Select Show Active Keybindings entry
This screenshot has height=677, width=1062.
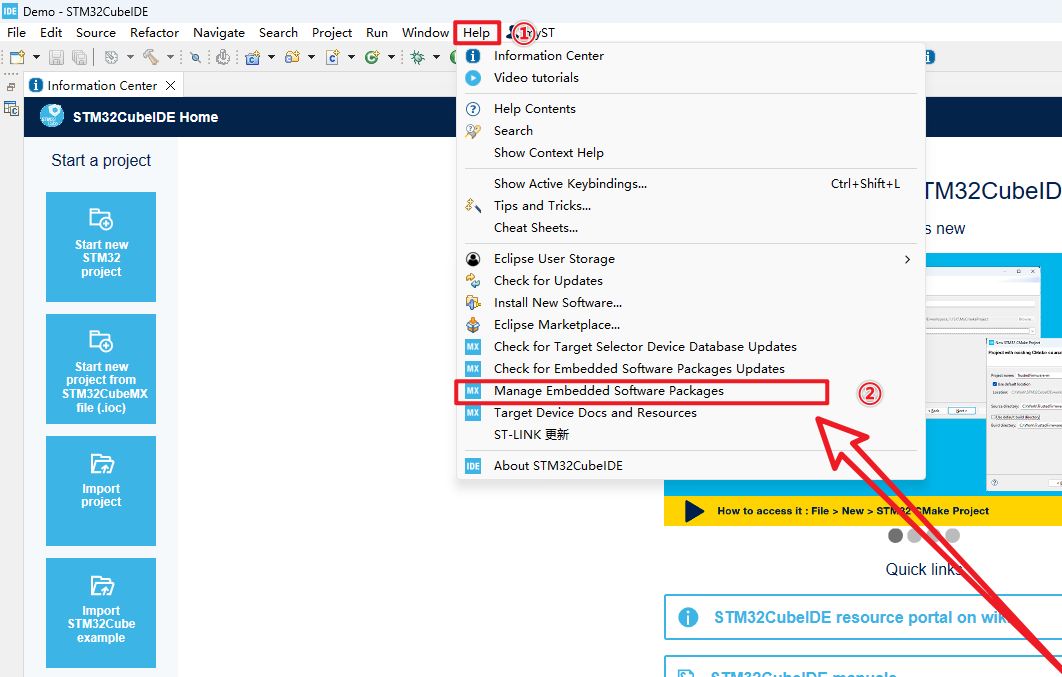tap(691, 183)
